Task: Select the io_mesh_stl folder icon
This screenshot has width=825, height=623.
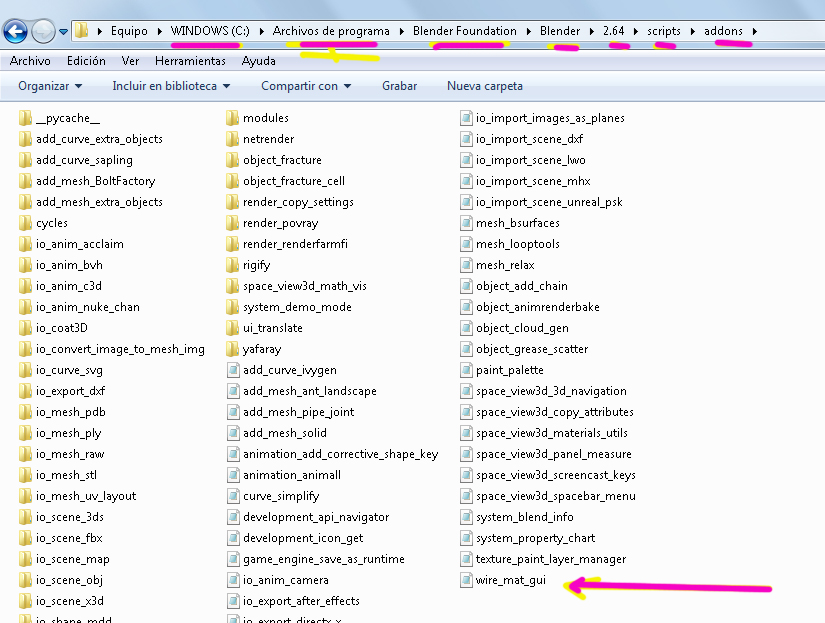Action: pos(25,475)
